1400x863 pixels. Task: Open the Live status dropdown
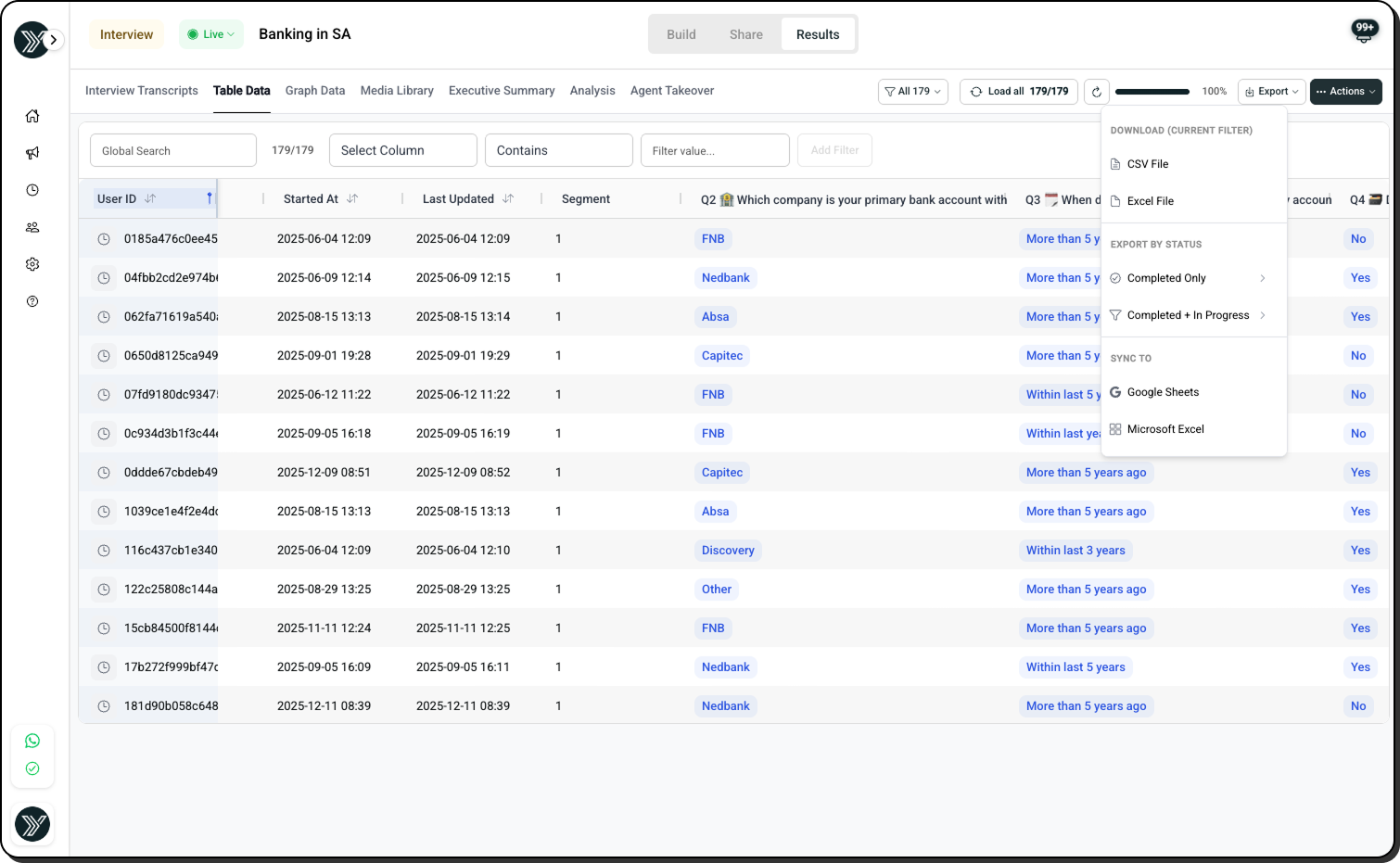point(211,34)
